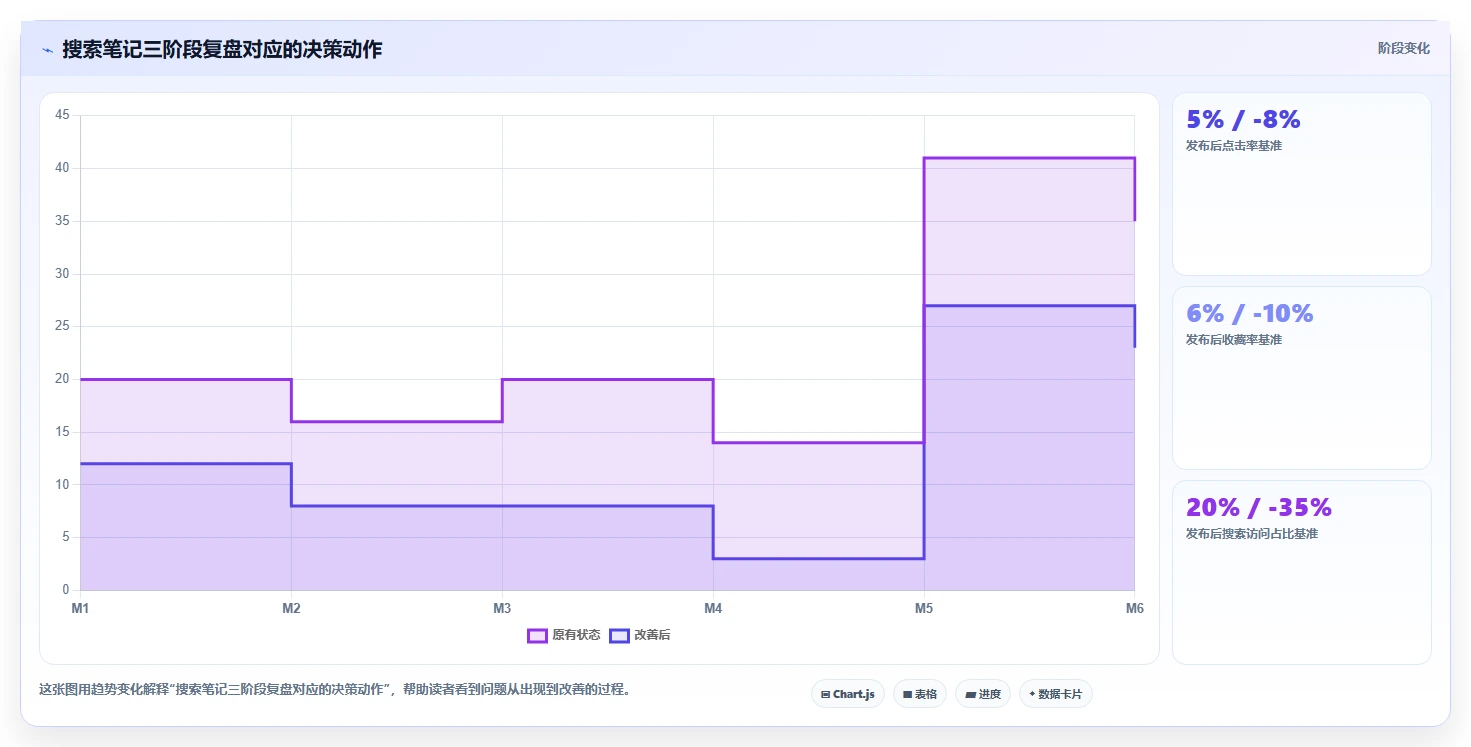Click the blue step line at 27
Viewport: 1471px width, 747px height.
[1029, 306]
